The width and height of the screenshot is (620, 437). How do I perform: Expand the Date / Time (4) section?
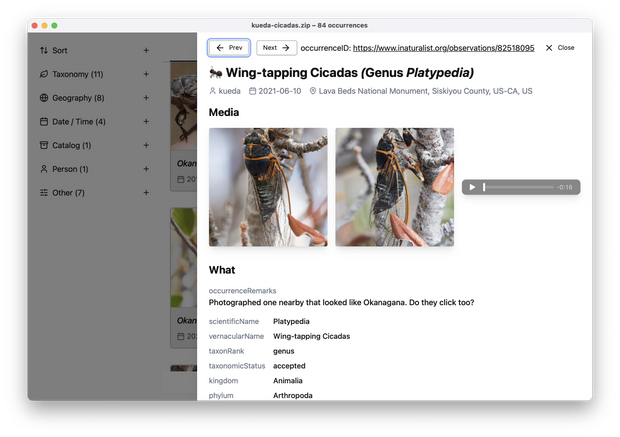pos(146,122)
